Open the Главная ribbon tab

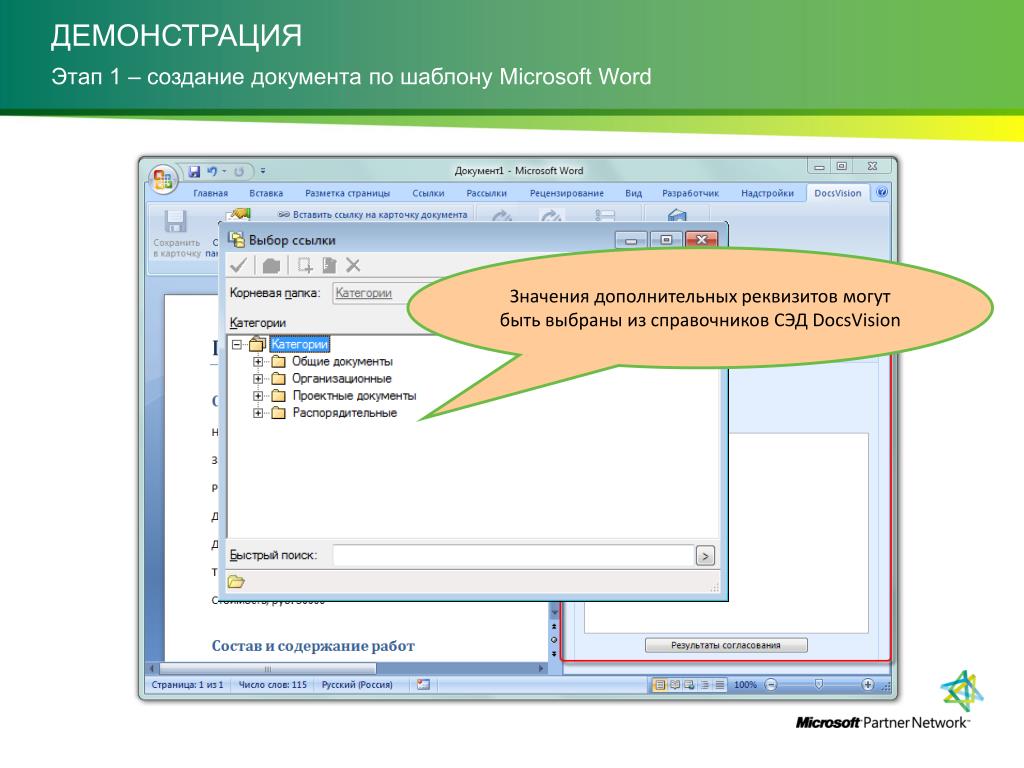(210, 193)
